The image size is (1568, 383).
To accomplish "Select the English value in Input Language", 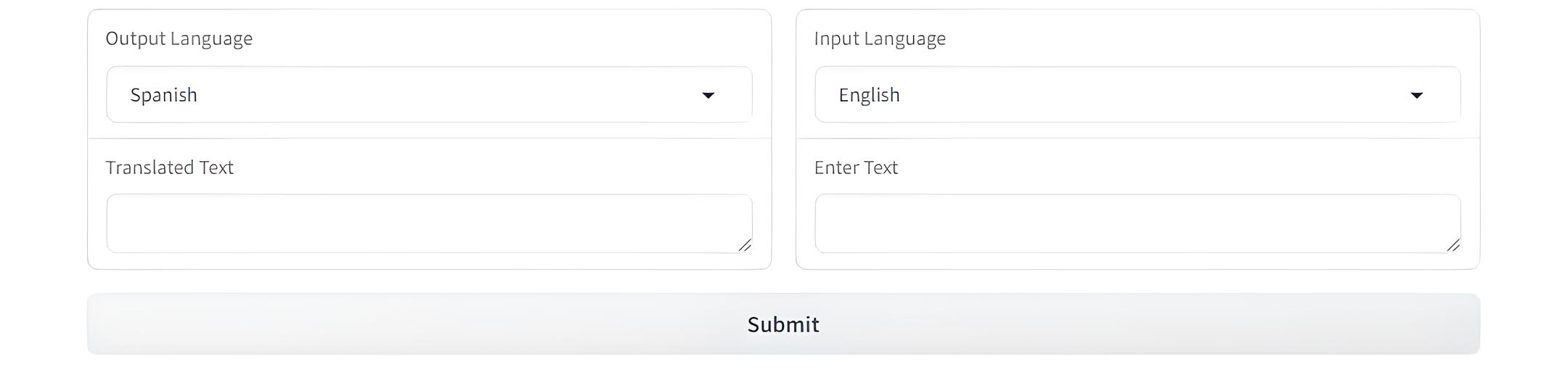I will (x=869, y=95).
